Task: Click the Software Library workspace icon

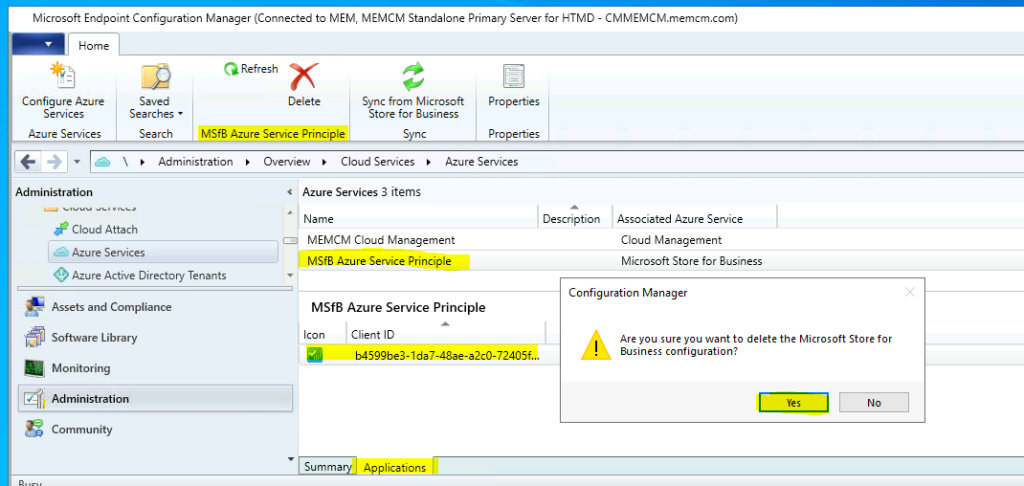Action: [x=34, y=338]
